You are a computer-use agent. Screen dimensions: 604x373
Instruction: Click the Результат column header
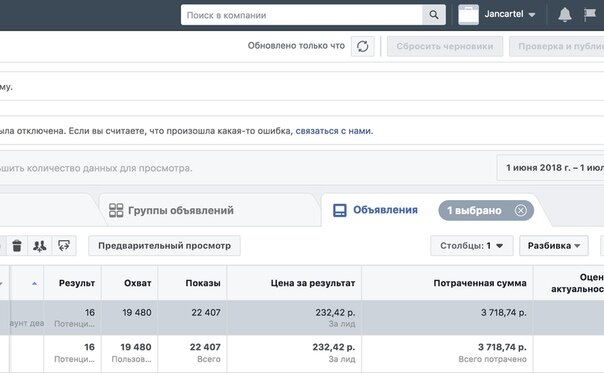72,283
